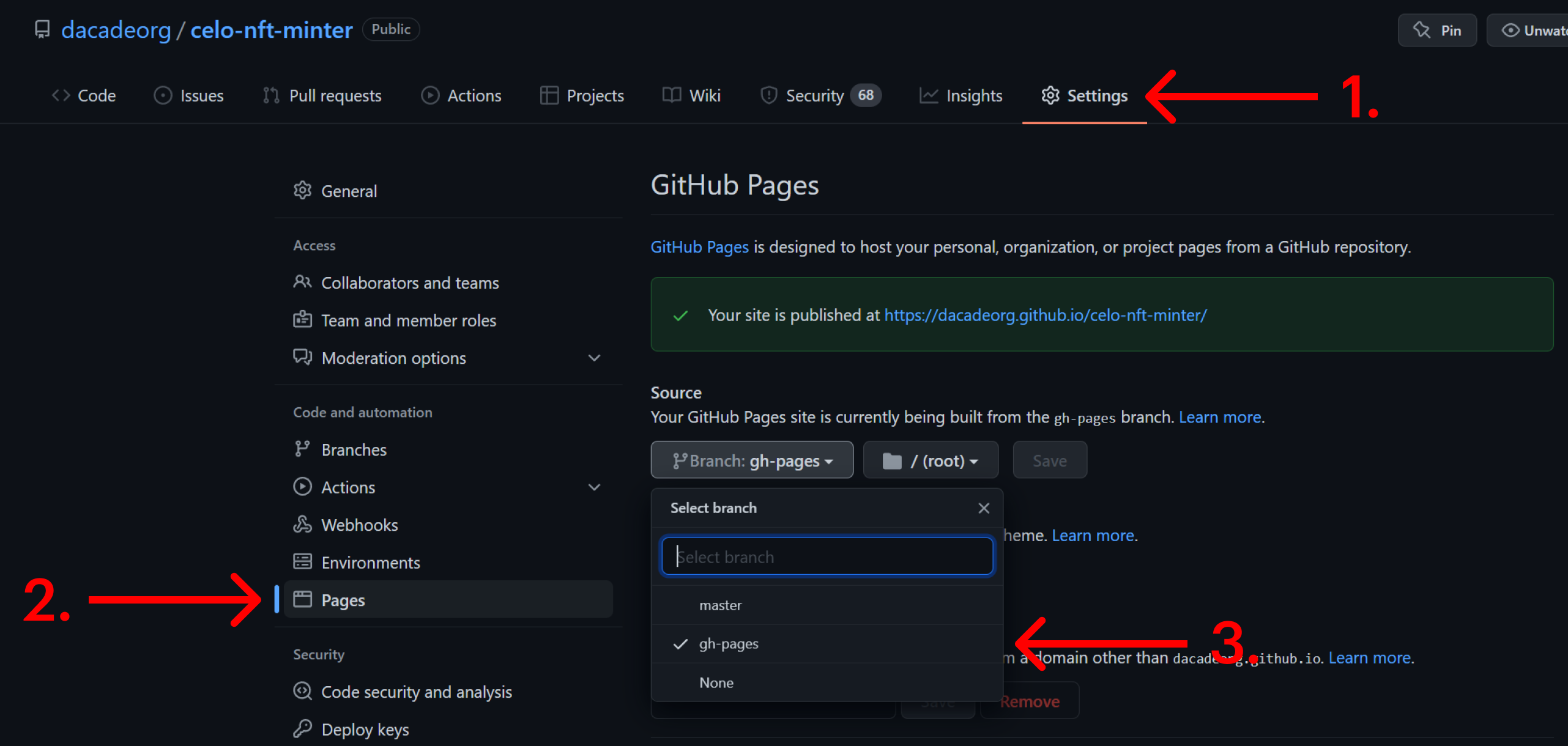Click the General settings gear icon
This screenshot has height=746, width=1568.
point(302,191)
